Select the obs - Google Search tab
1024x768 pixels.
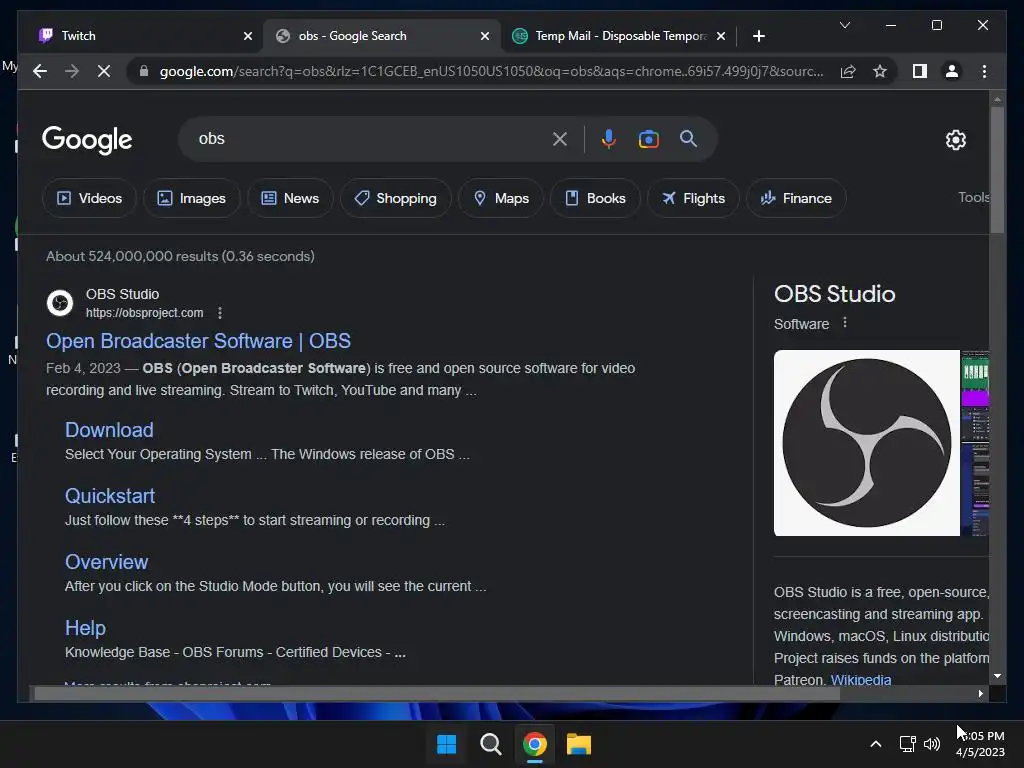point(381,36)
